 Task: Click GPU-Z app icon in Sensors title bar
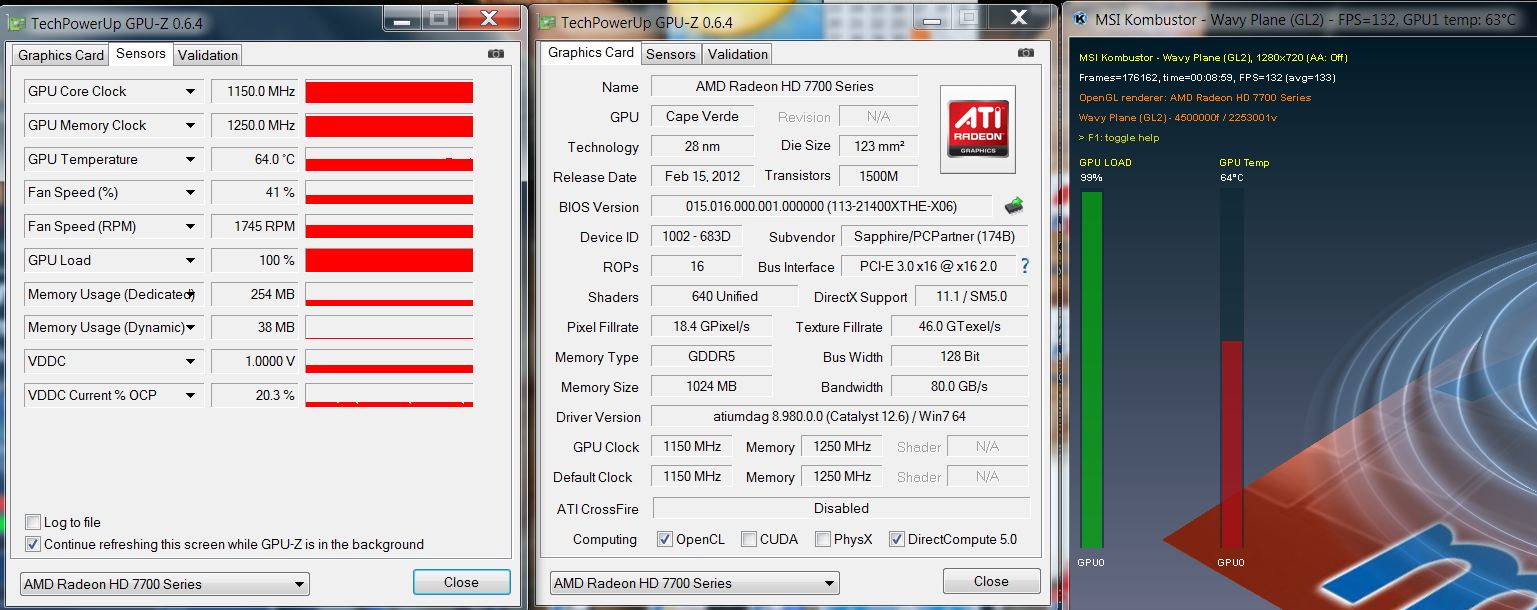[17, 22]
